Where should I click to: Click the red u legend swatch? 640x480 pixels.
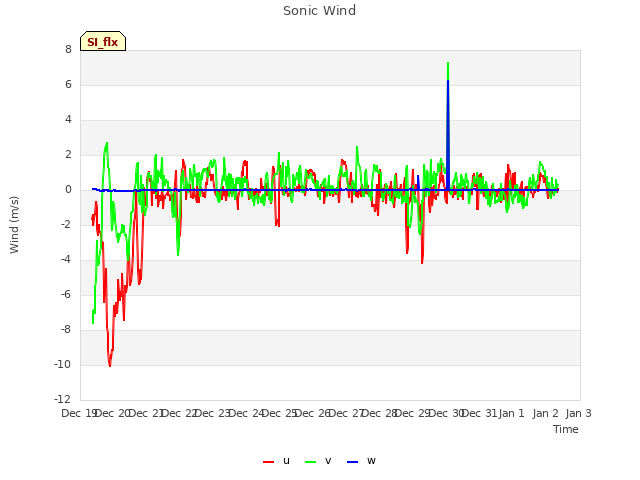[x=269, y=462]
